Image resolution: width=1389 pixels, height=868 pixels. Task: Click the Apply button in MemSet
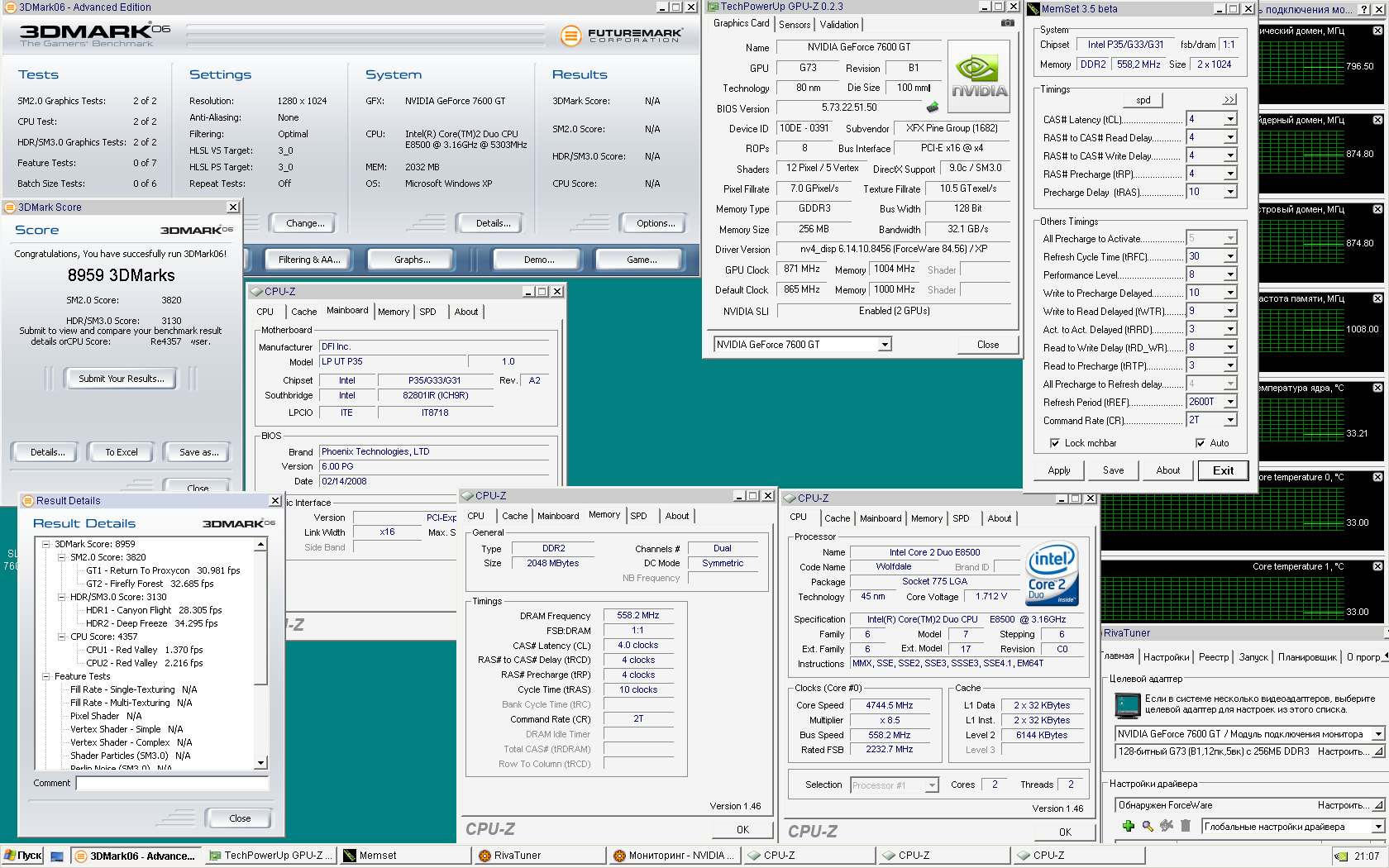(1059, 470)
